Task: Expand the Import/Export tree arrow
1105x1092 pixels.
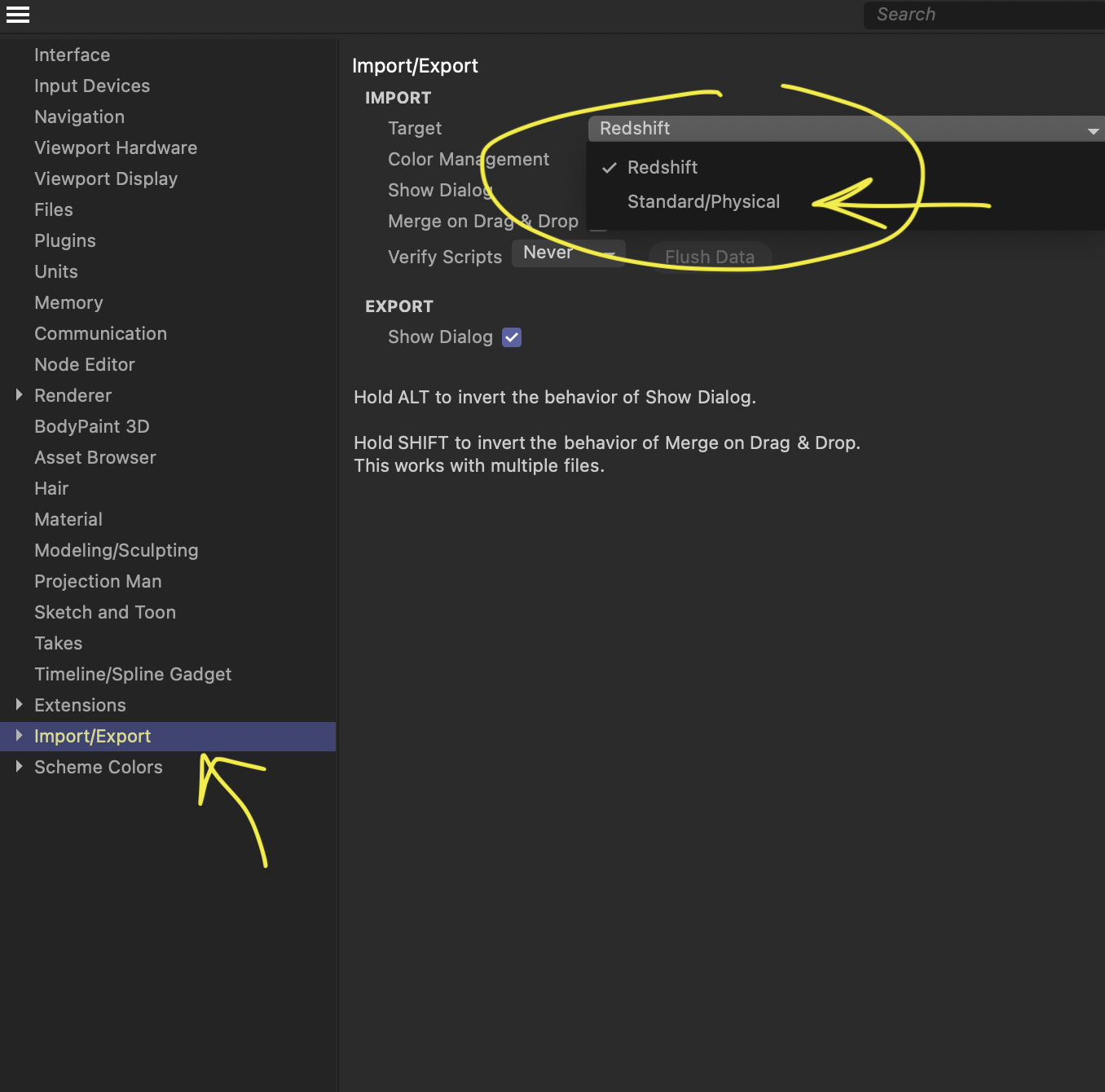Action: click(19, 736)
